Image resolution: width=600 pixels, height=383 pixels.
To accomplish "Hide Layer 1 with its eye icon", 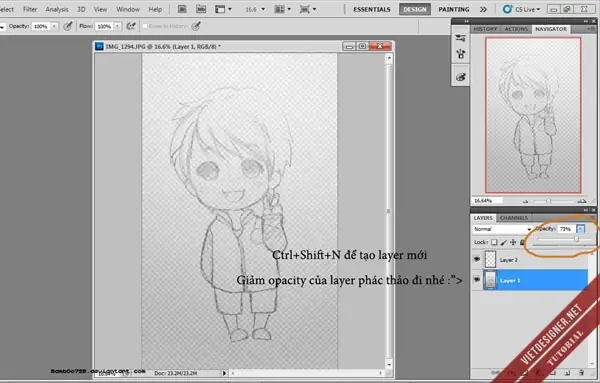I will [477, 280].
